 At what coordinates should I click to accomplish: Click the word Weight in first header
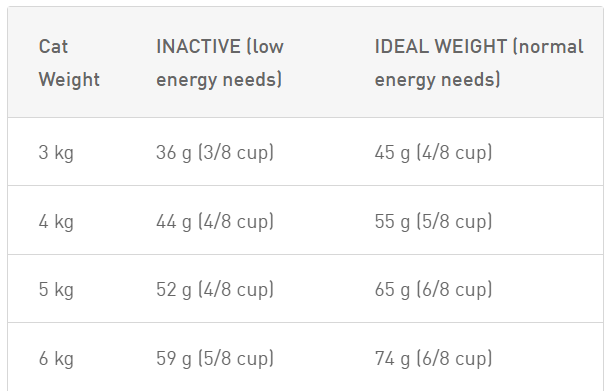click(x=69, y=80)
